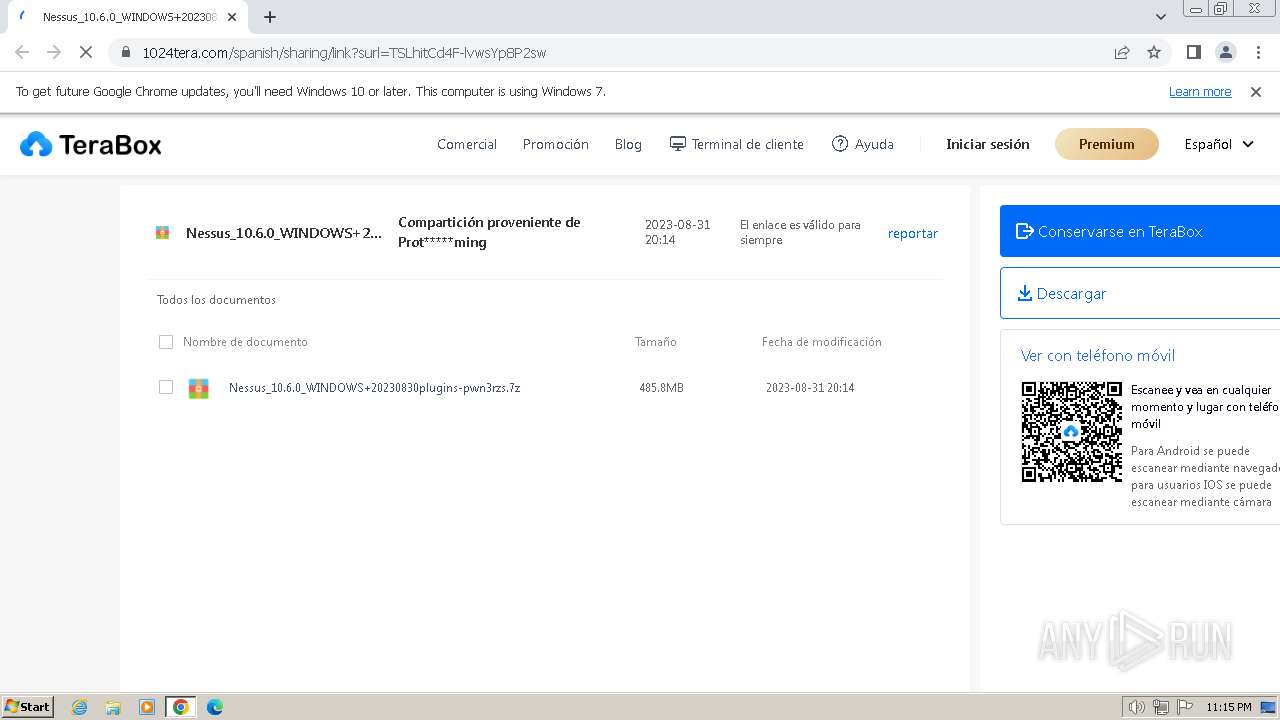This screenshot has height=720, width=1280.
Task: Toggle the Chrome side panel
Action: 1194,53
